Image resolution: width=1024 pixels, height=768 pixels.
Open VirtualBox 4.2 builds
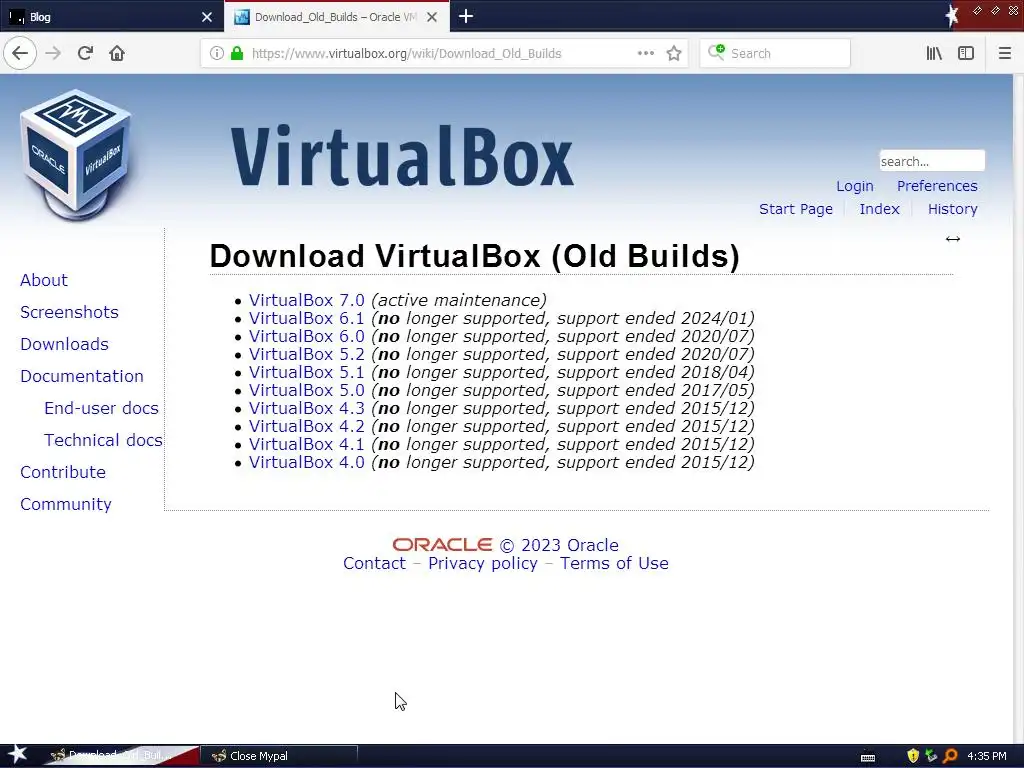point(306,426)
